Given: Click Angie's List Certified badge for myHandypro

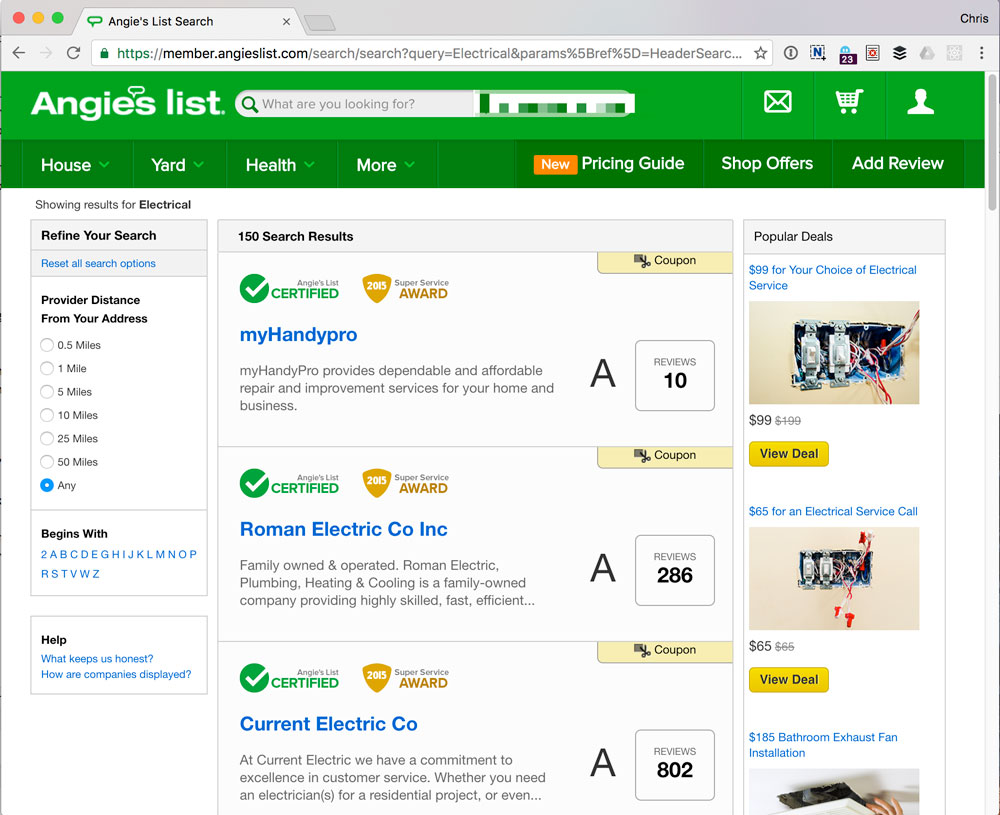Looking at the screenshot, I should (x=289, y=289).
